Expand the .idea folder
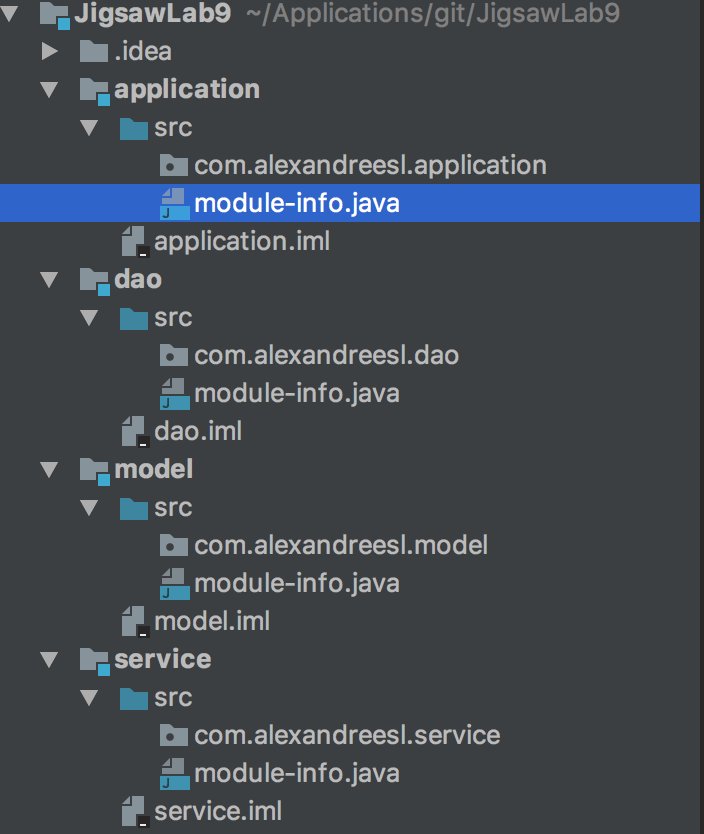The width and height of the screenshot is (704, 834). pyautogui.click(x=47, y=52)
